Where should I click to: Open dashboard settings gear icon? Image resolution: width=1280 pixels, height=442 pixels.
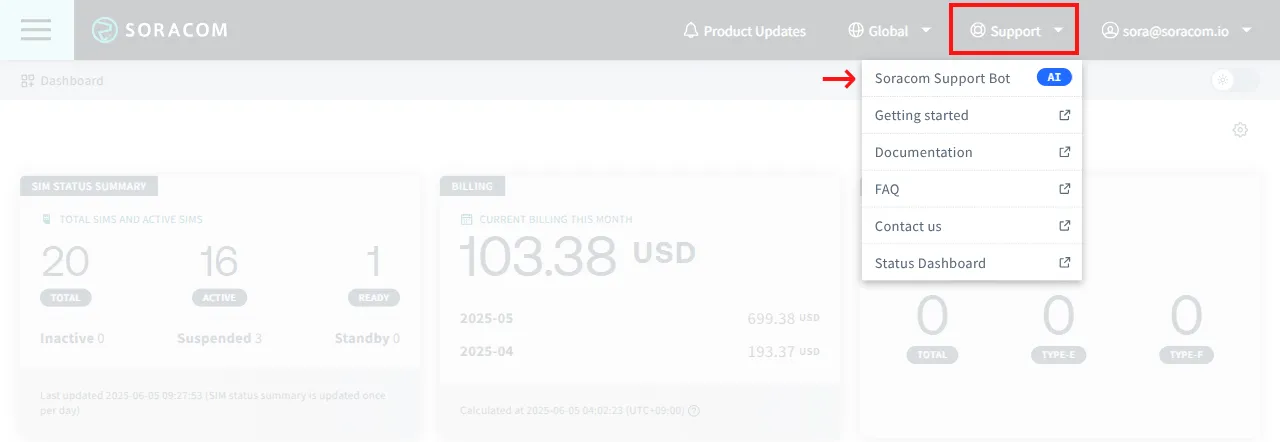[1240, 130]
